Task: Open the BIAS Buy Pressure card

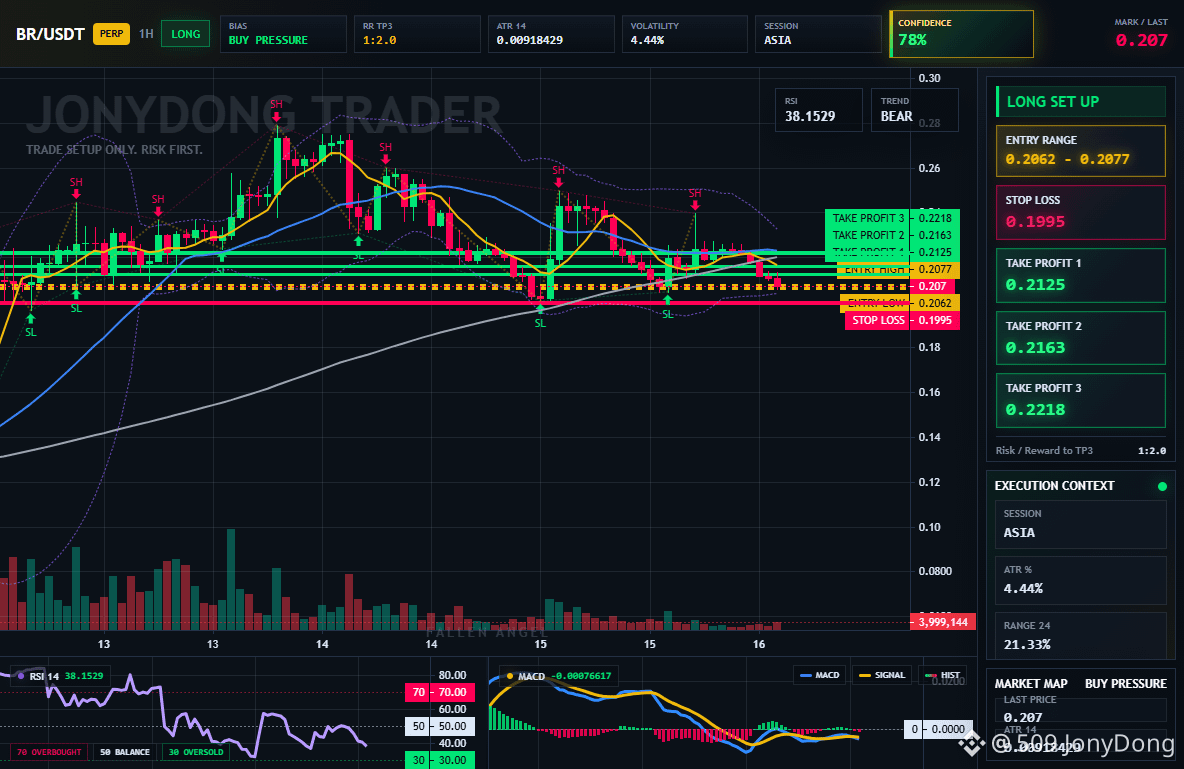Action: pos(283,34)
